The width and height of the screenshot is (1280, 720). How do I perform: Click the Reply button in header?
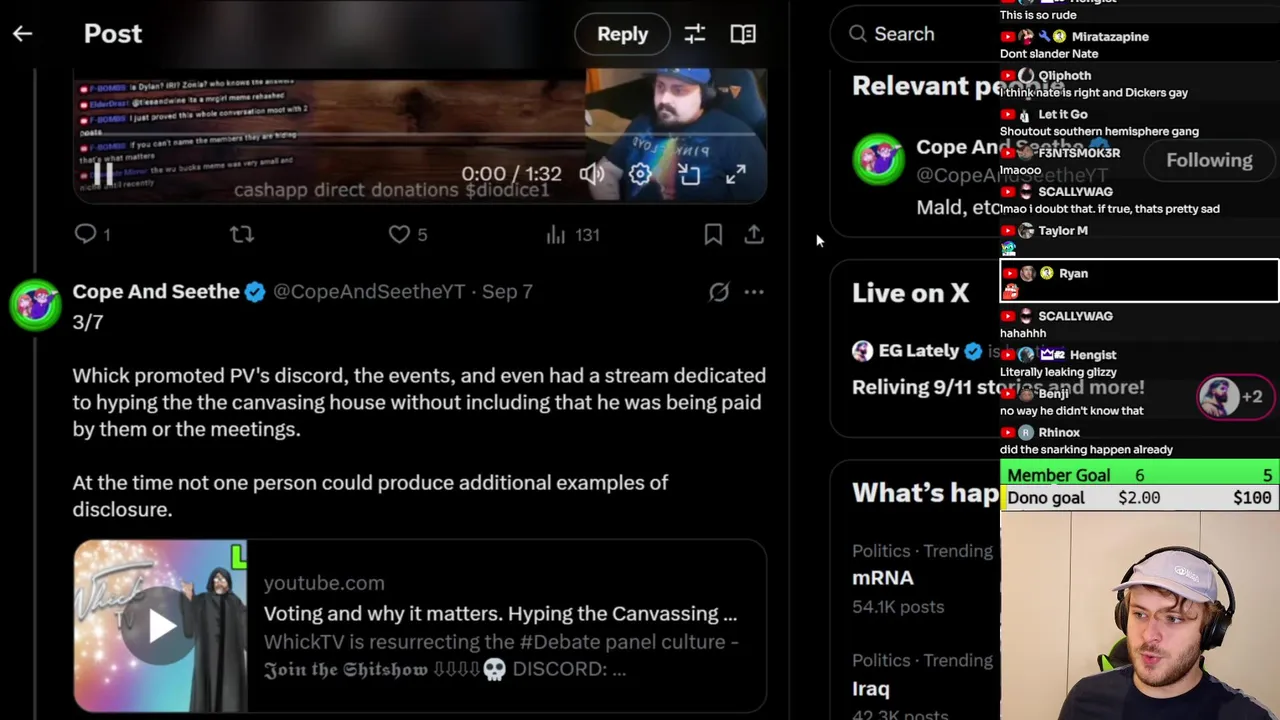point(623,34)
